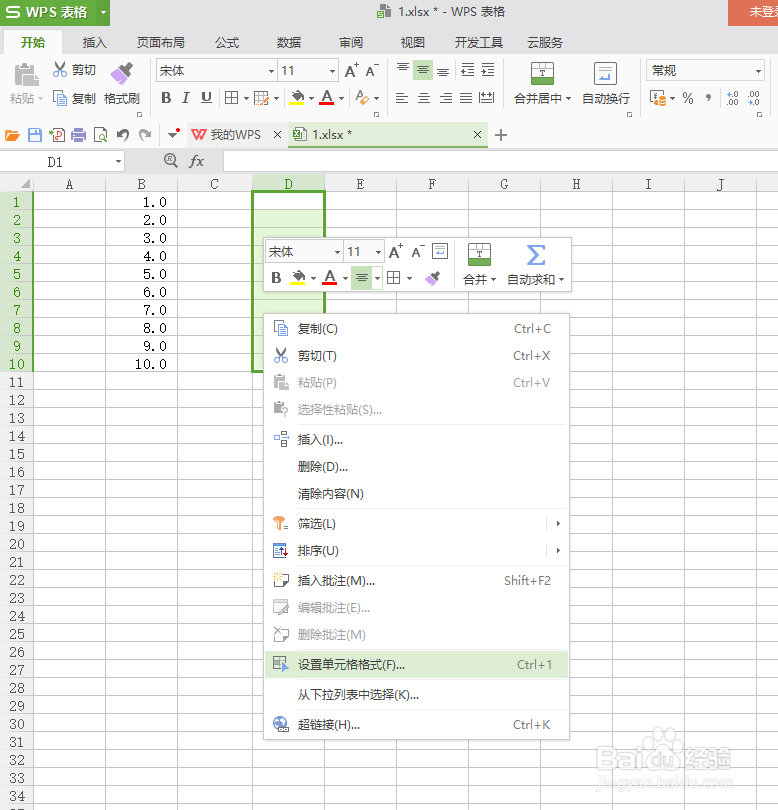
Task: Click the Merge icon in mini toolbar
Action: (x=479, y=255)
